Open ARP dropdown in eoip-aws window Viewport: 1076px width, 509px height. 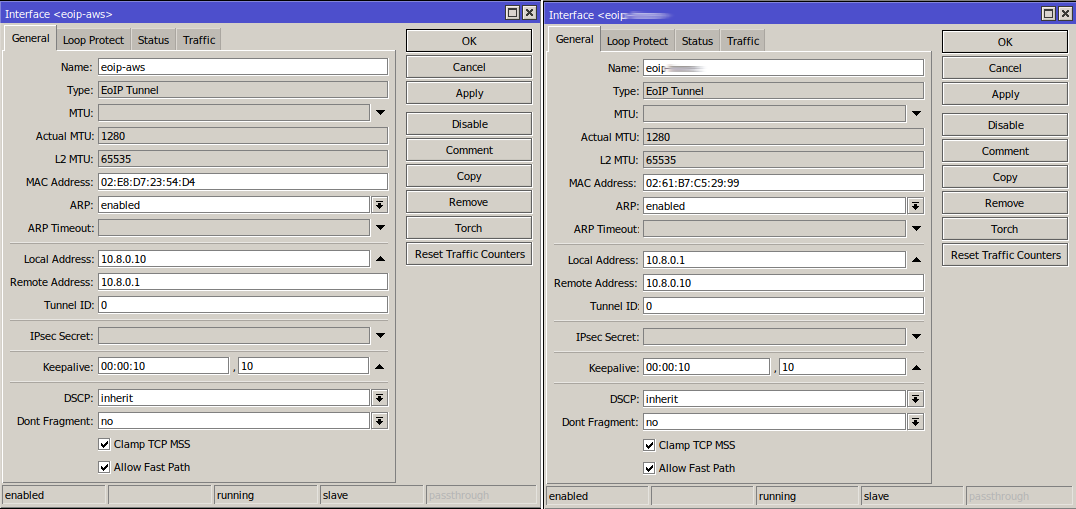[379, 204]
